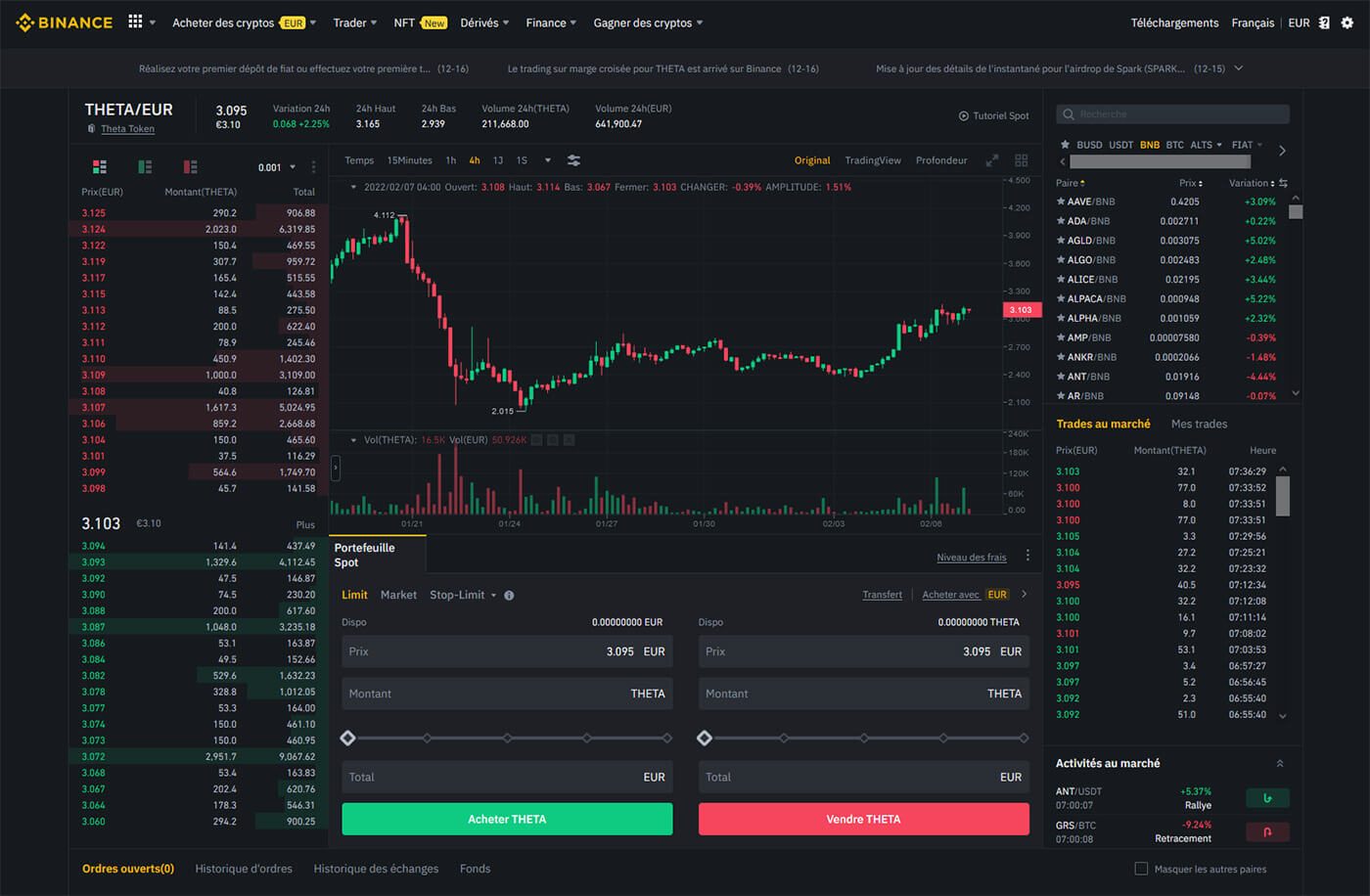
Task: Click Acheter avec EUR link
Action: [966, 595]
